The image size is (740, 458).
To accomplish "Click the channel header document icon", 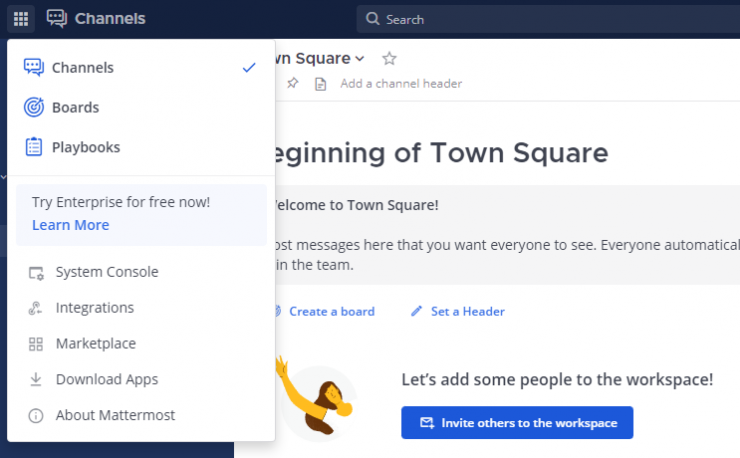I will point(320,85).
